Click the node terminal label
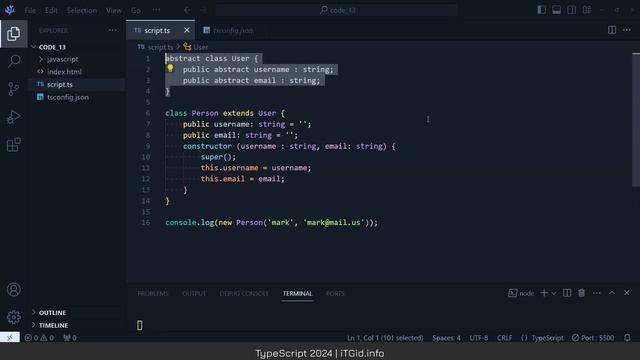Image resolution: width=640 pixels, height=360 pixels. (521, 293)
